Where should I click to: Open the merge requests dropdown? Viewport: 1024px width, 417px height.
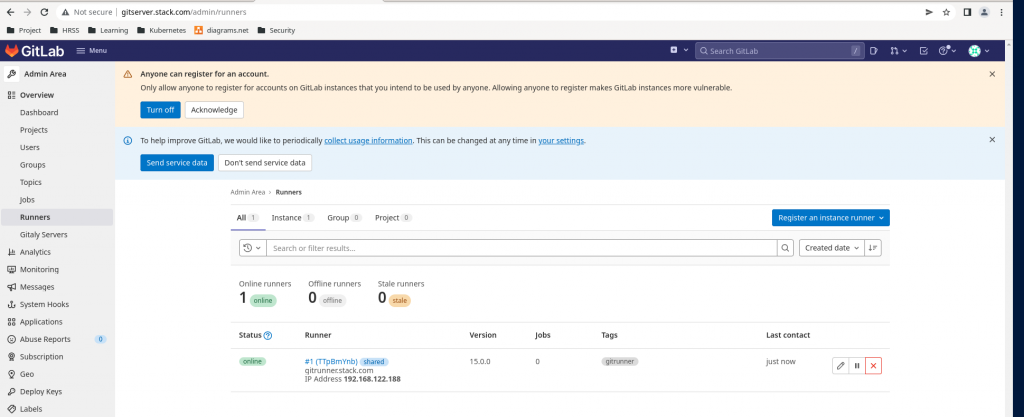[x=899, y=51]
